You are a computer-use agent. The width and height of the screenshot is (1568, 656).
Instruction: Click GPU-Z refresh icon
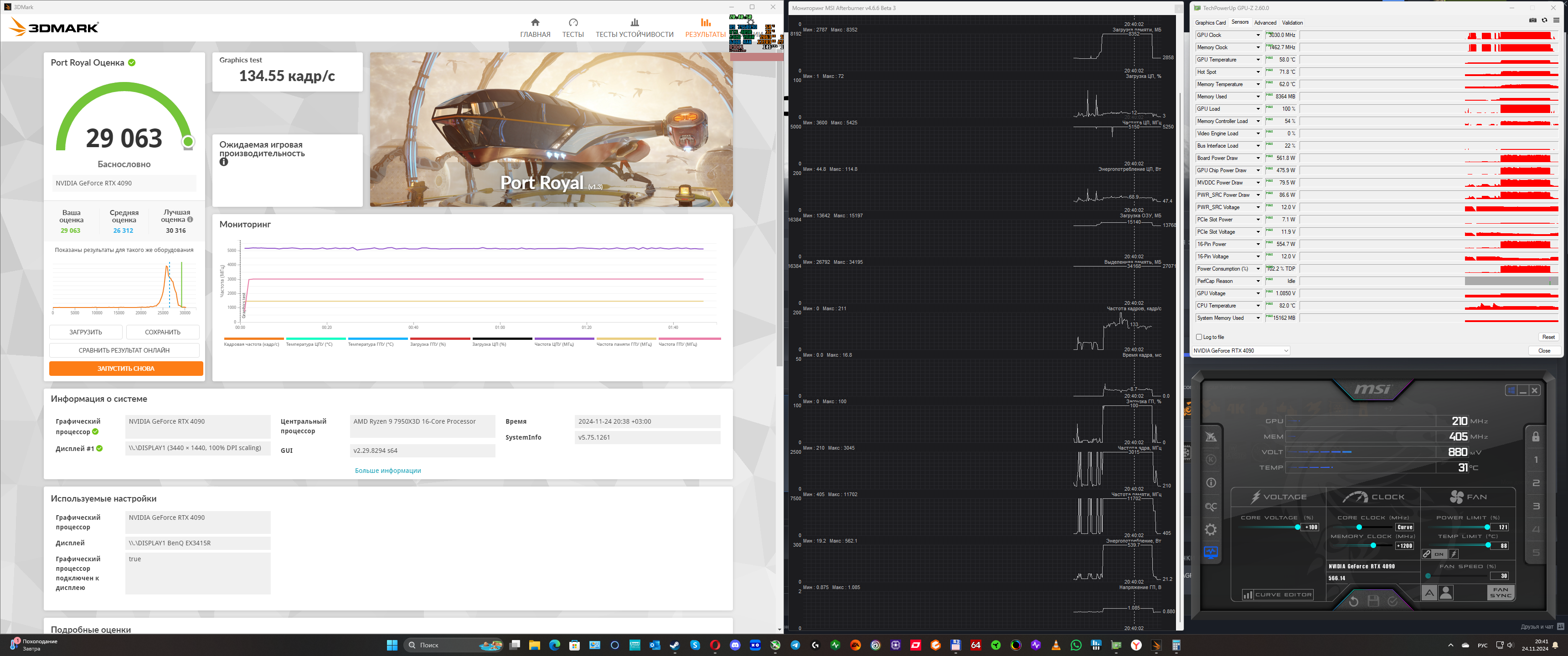click(1544, 20)
